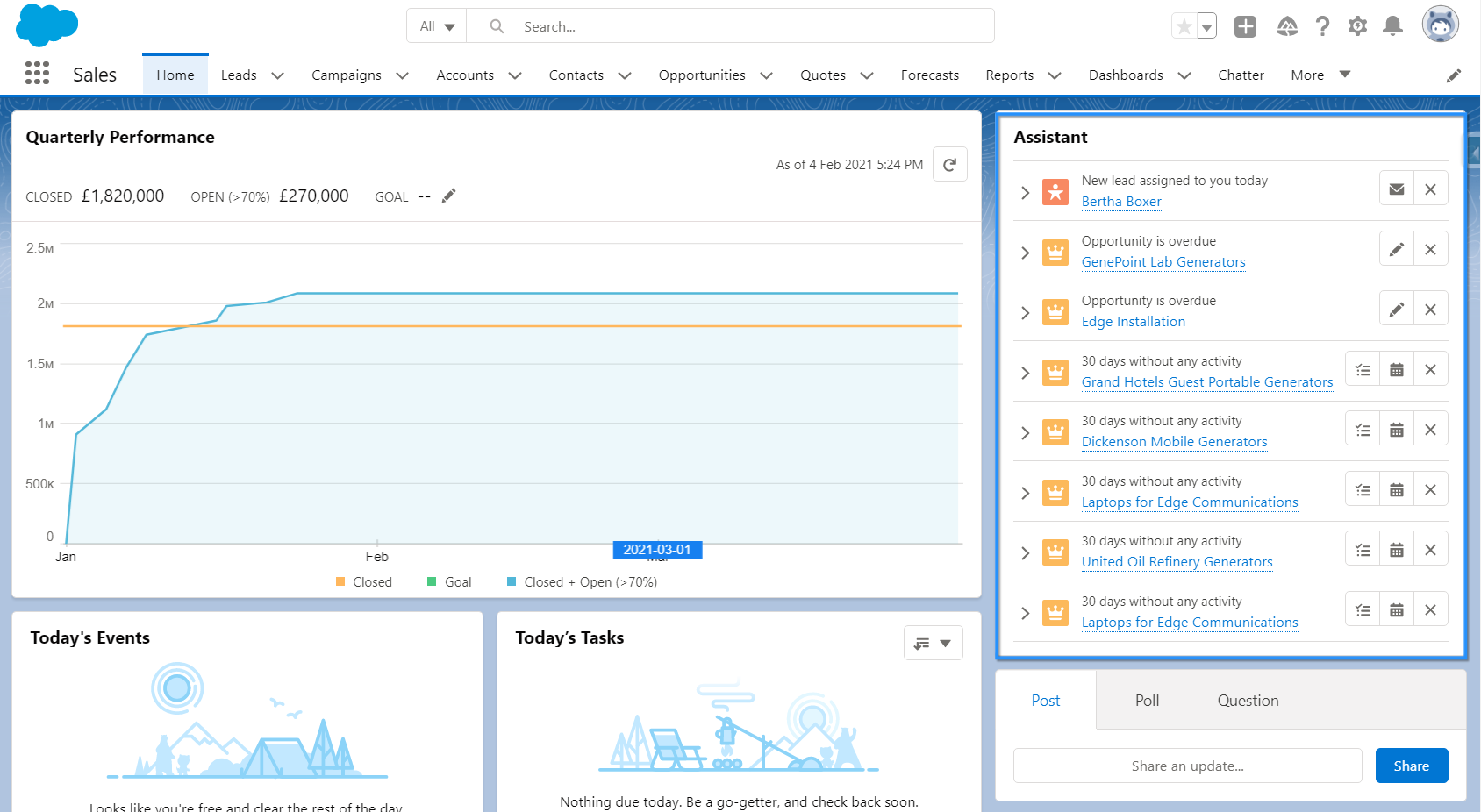Switch to the Home tab
The width and height of the screenshot is (1481, 812).
coord(175,75)
